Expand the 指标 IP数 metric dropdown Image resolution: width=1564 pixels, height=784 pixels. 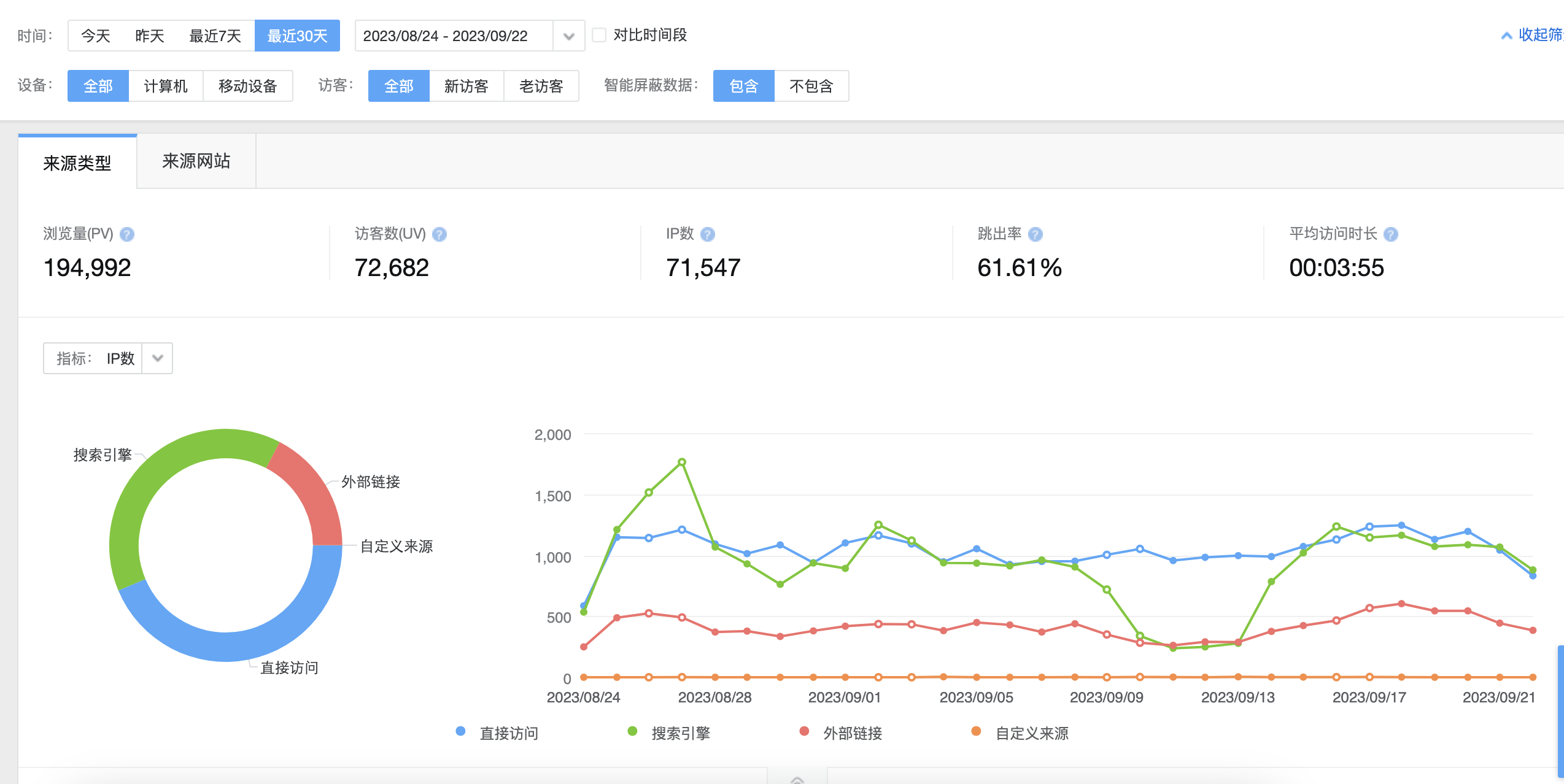(x=157, y=358)
